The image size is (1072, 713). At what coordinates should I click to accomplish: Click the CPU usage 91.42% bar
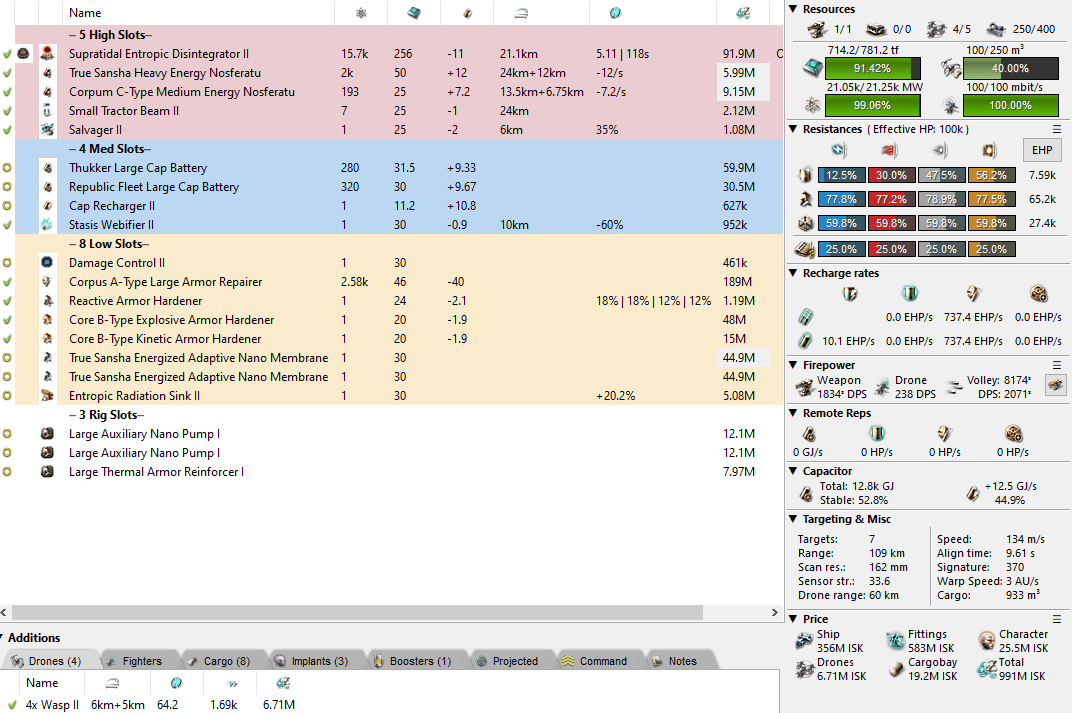[873, 68]
